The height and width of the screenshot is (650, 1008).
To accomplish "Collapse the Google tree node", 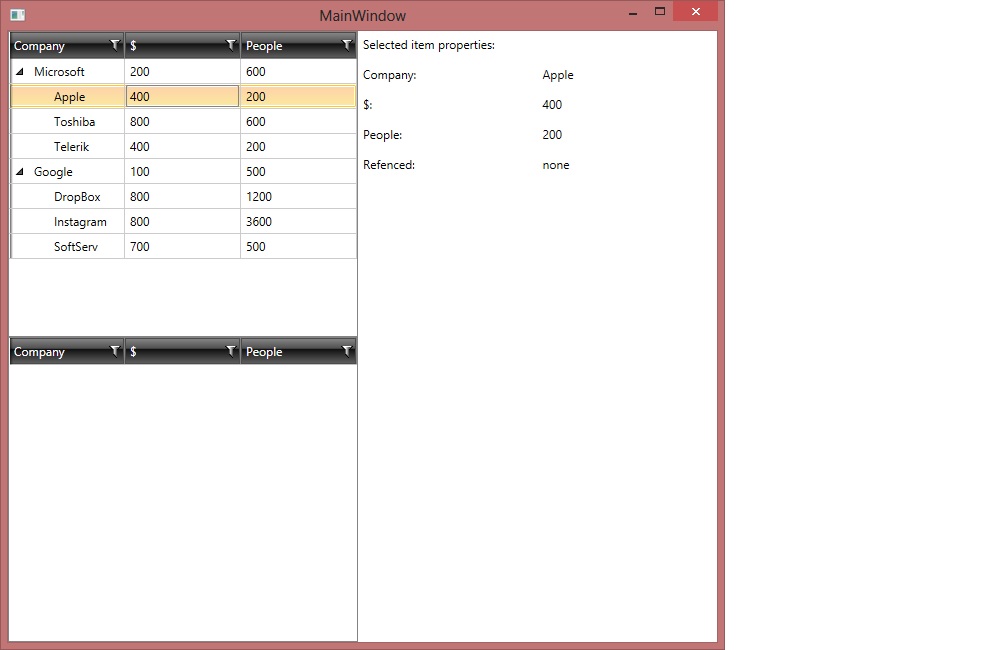I will pyautogui.click(x=20, y=172).
